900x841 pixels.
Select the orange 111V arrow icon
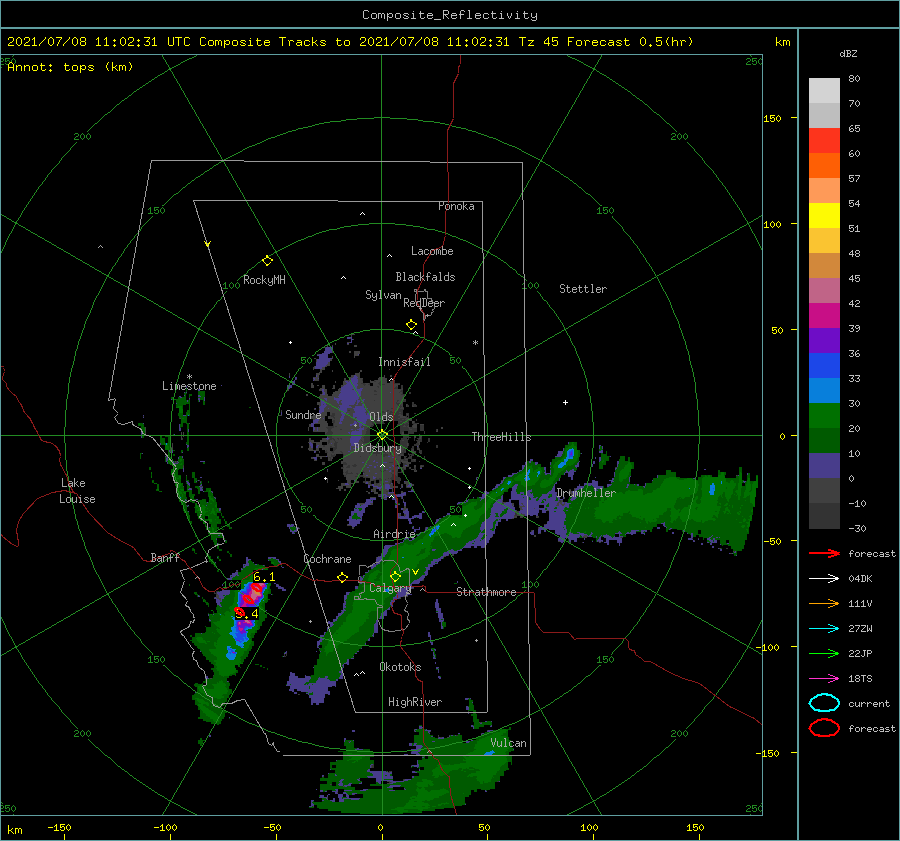coord(824,603)
